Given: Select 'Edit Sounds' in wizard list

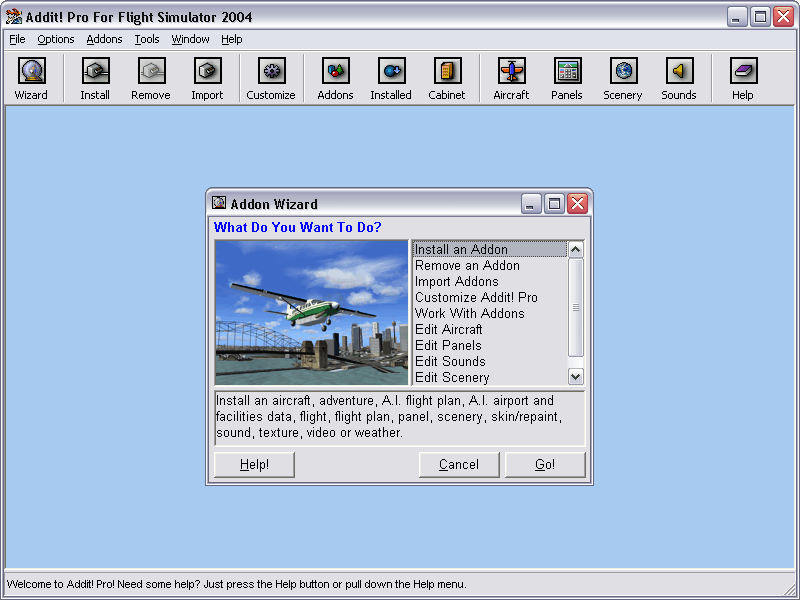Looking at the screenshot, I should (x=489, y=361).
